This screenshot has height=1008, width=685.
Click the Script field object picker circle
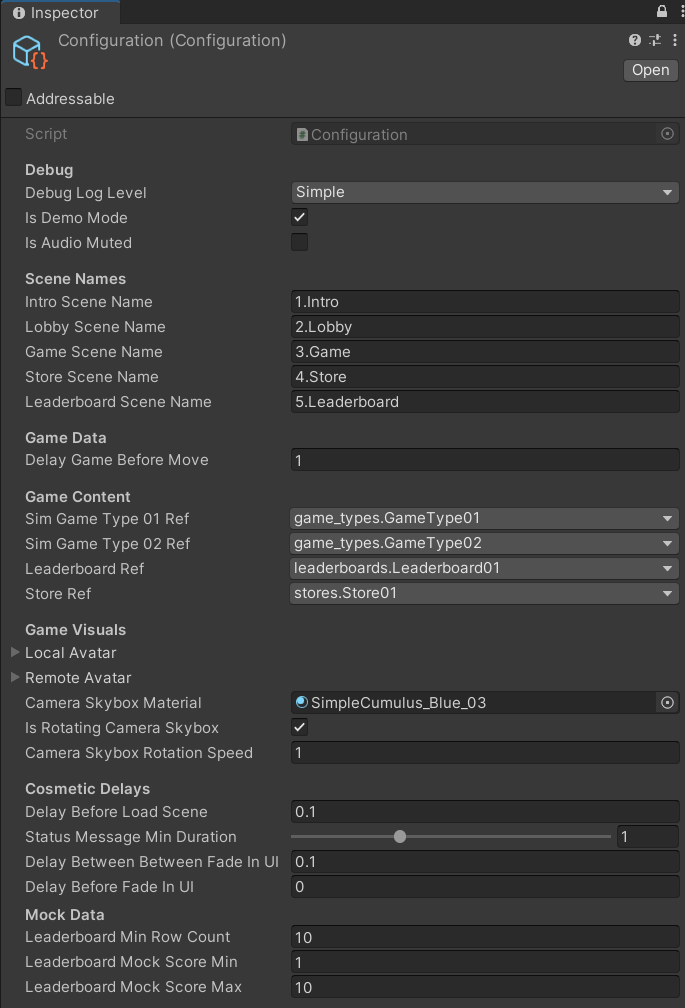tap(668, 134)
